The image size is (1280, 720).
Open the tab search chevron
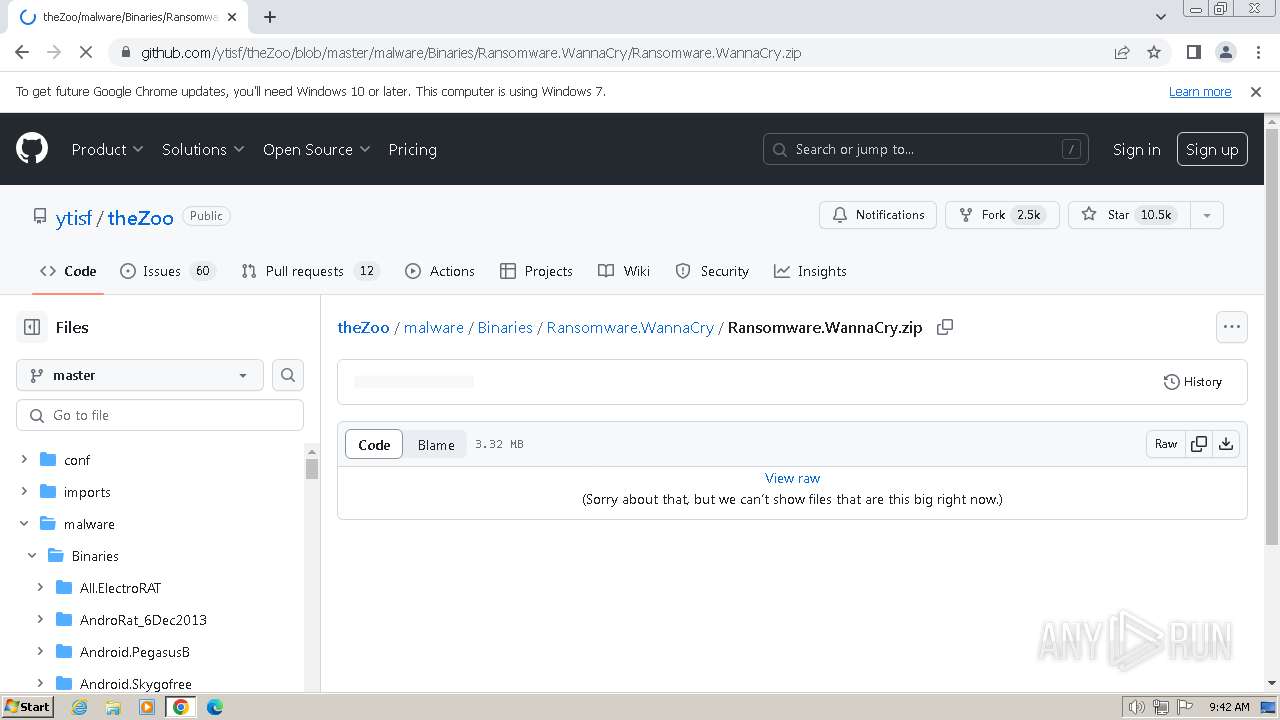pyautogui.click(x=1160, y=17)
